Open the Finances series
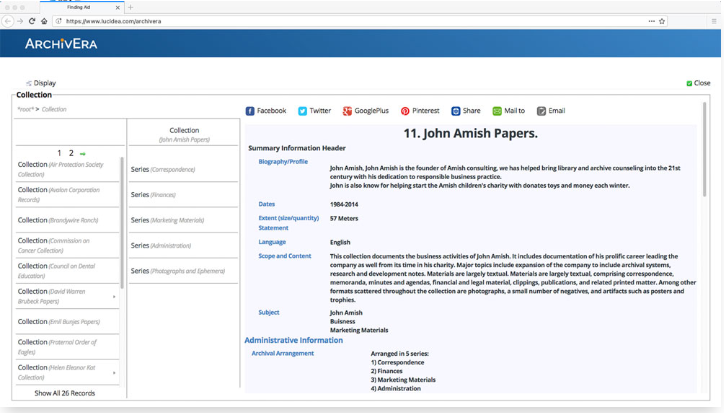 (183, 195)
